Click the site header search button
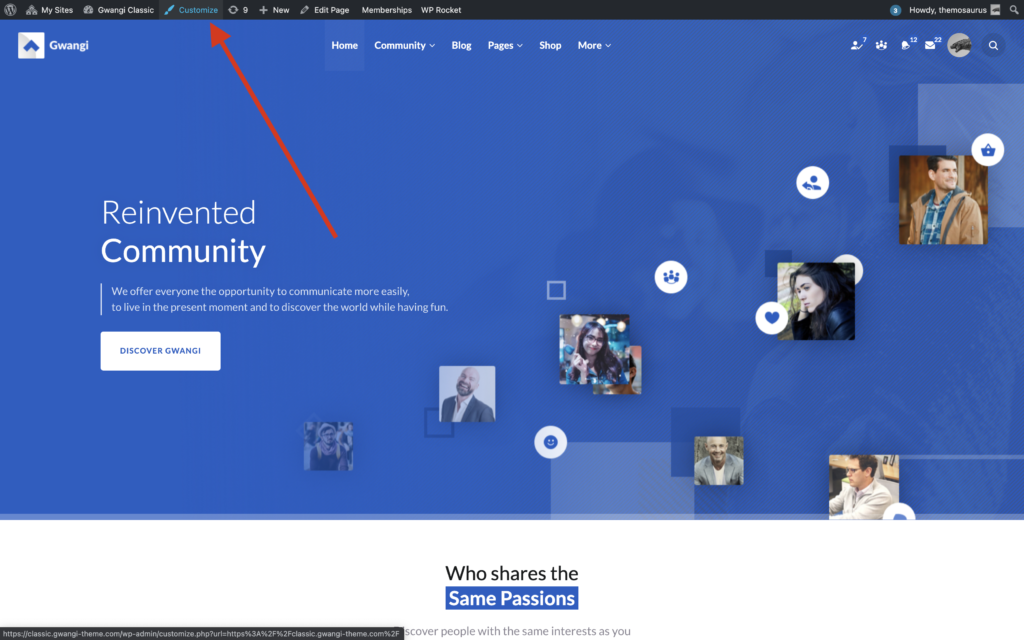Image resolution: width=1024 pixels, height=640 pixels. (x=993, y=45)
